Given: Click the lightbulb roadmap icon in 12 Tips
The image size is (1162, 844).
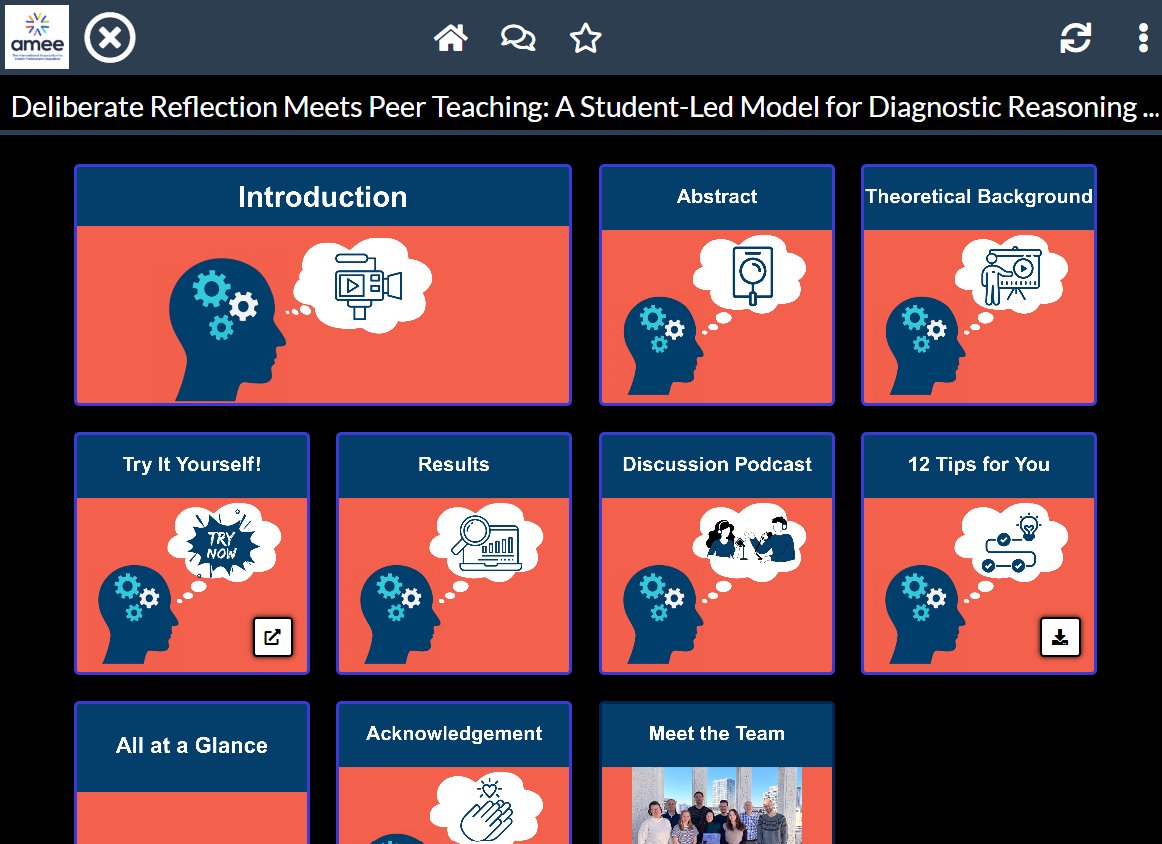Looking at the screenshot, I should [1012, 544].
